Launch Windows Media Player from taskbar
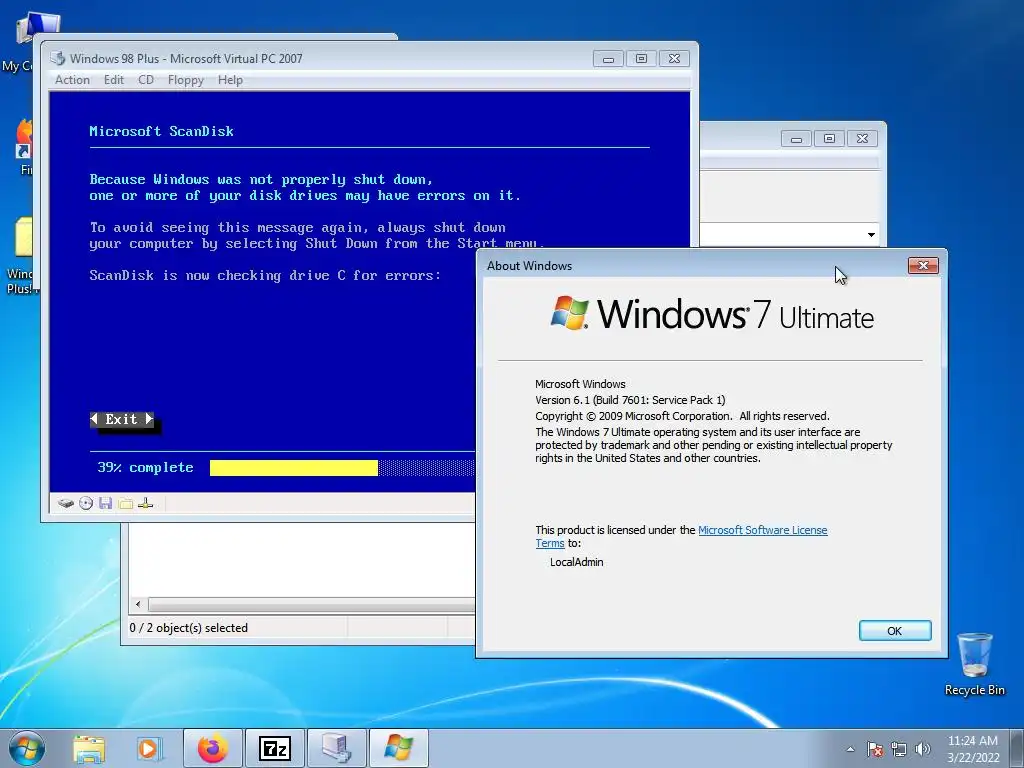This screenshot has height=768, width=1024. click(149, 748)
